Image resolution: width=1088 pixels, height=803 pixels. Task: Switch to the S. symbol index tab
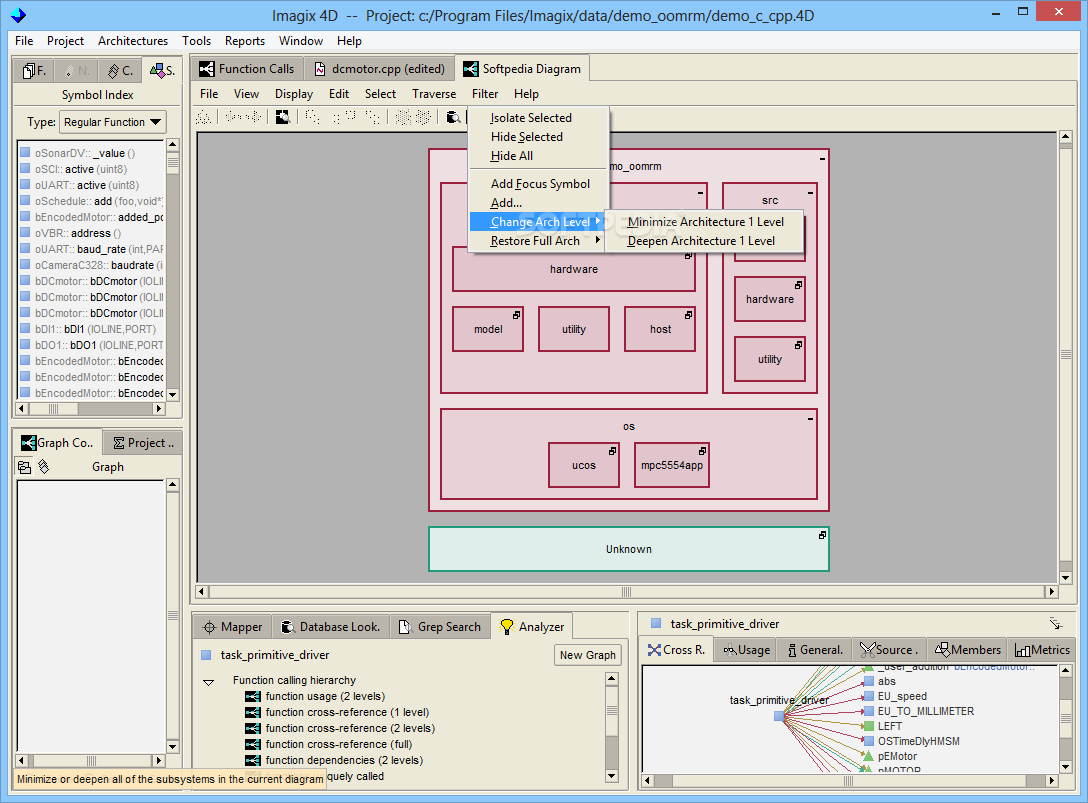tap(162, 70)
